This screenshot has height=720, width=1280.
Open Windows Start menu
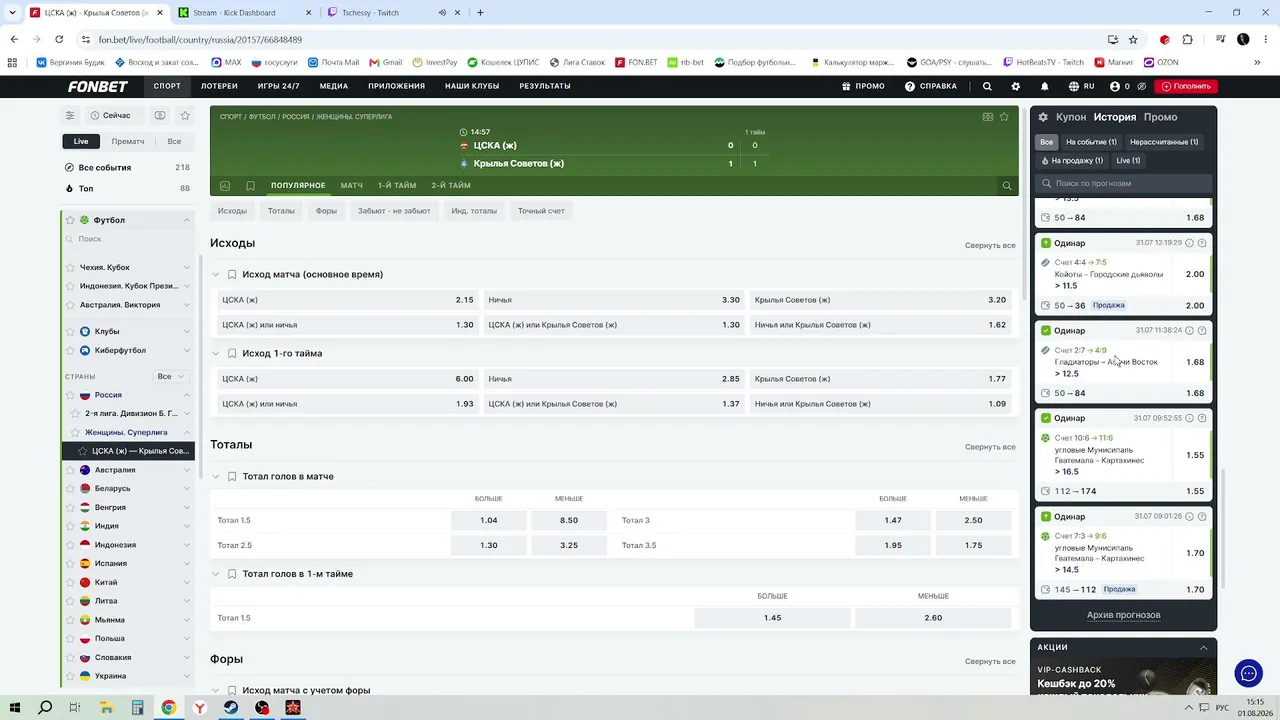14,707
